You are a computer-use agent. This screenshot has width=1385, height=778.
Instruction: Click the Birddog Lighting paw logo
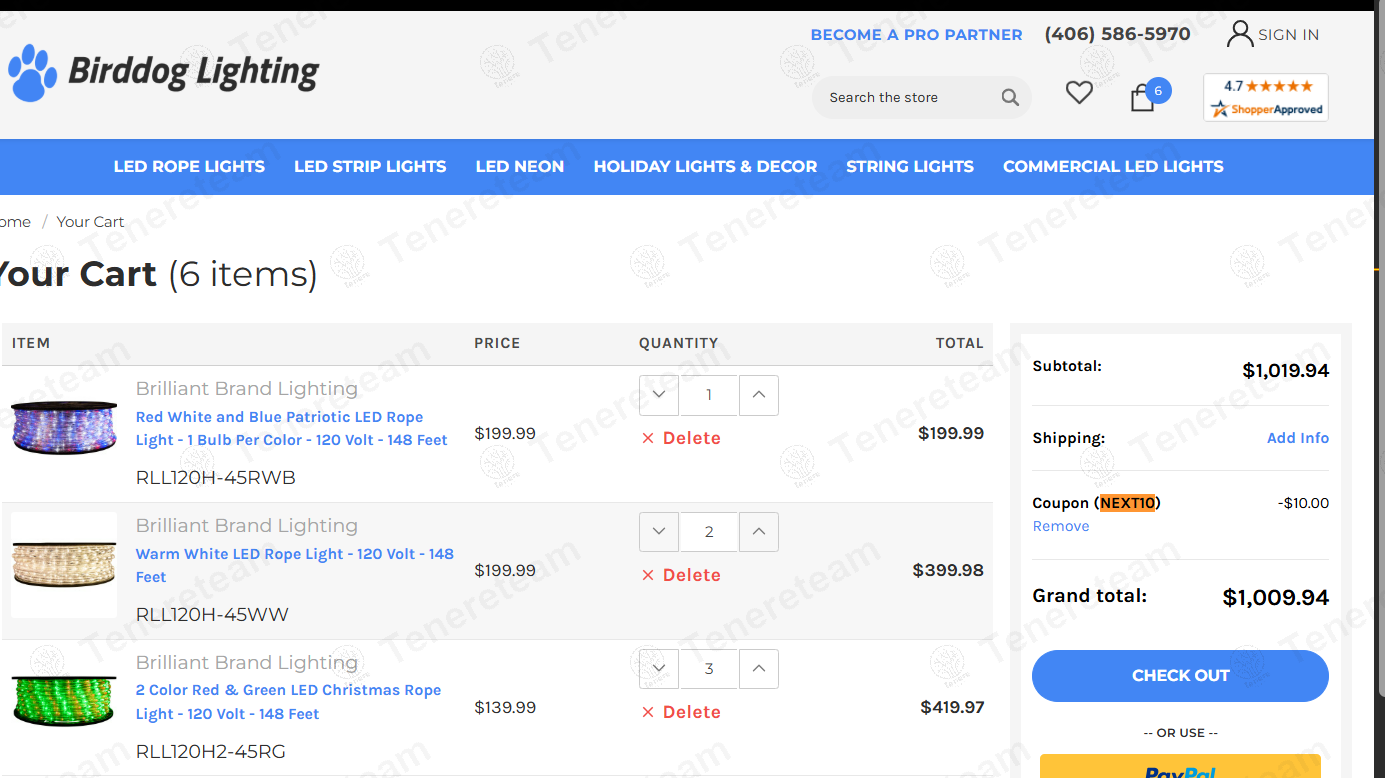[33, 73]
